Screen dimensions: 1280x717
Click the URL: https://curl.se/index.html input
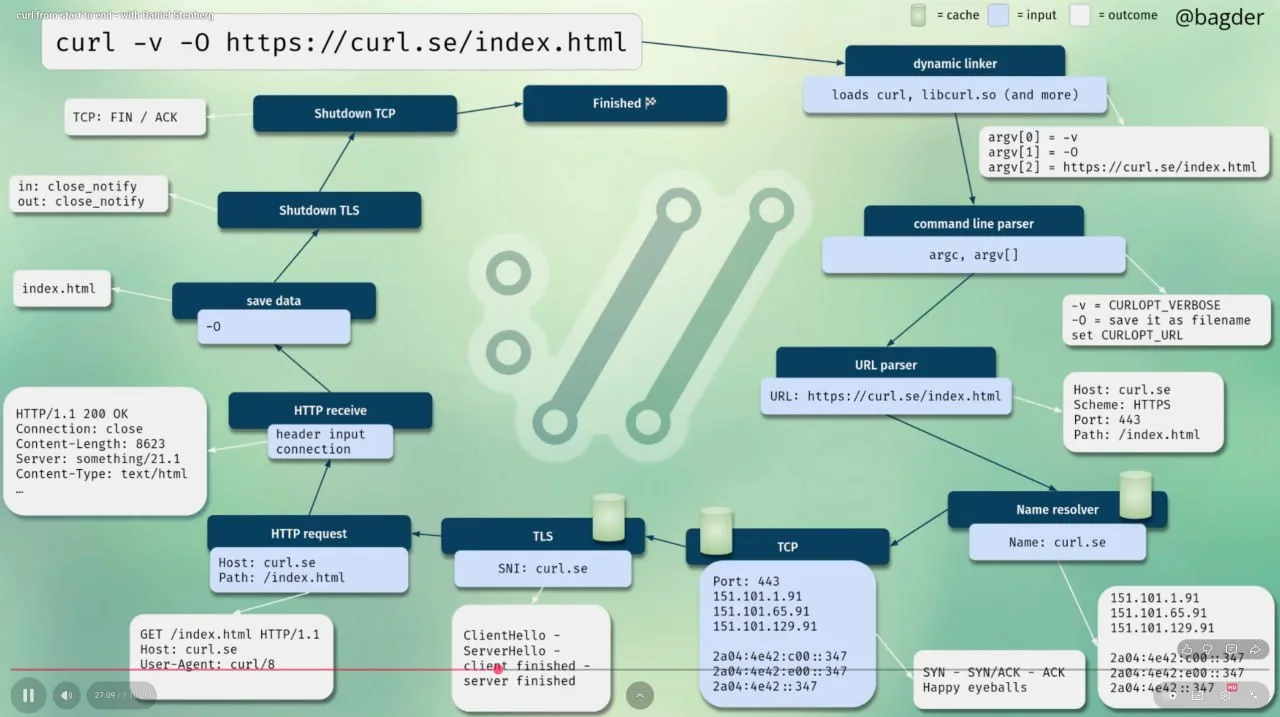click(x=886, y=396)
